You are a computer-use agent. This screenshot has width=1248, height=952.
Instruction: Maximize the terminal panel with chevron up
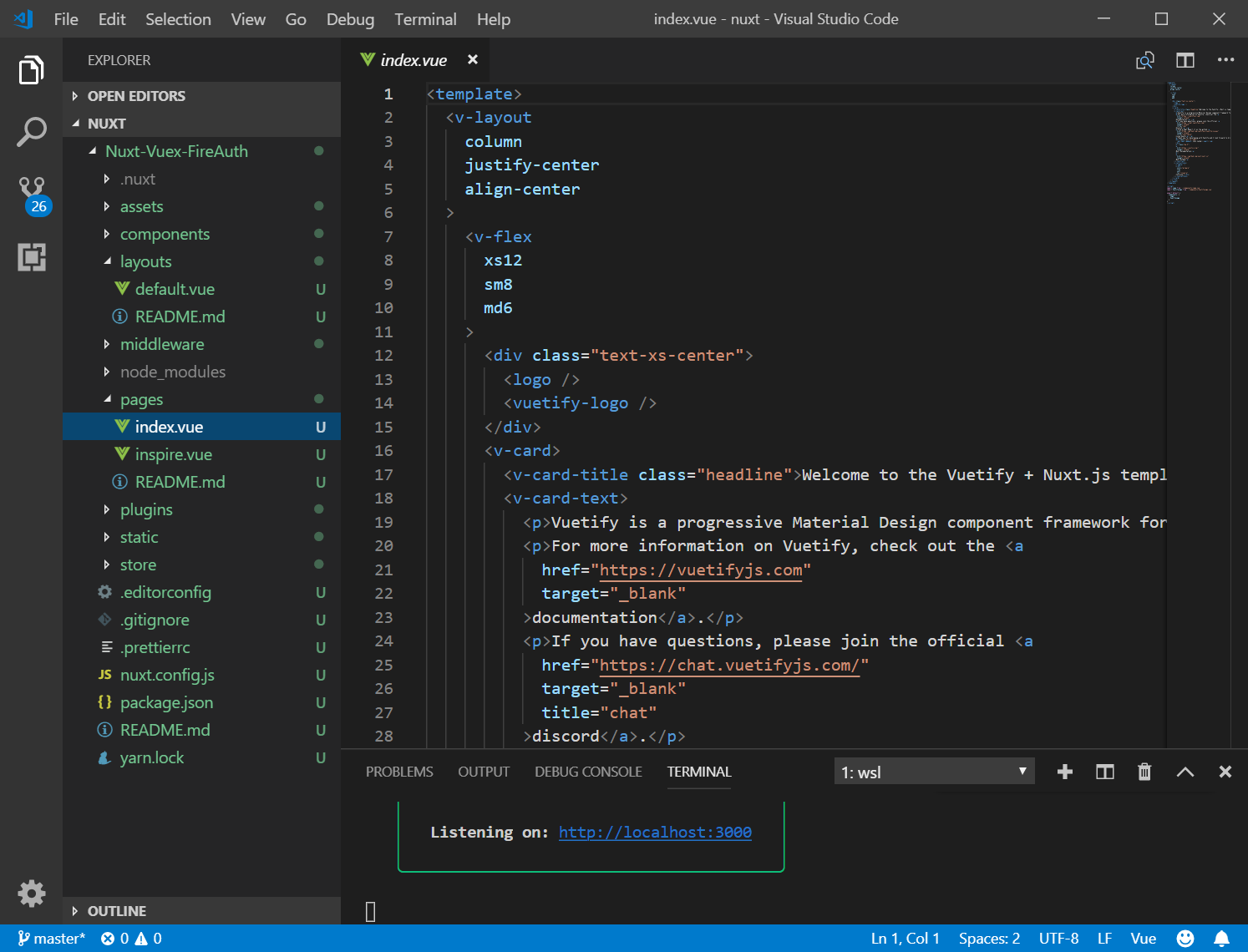coord(1185,772)
